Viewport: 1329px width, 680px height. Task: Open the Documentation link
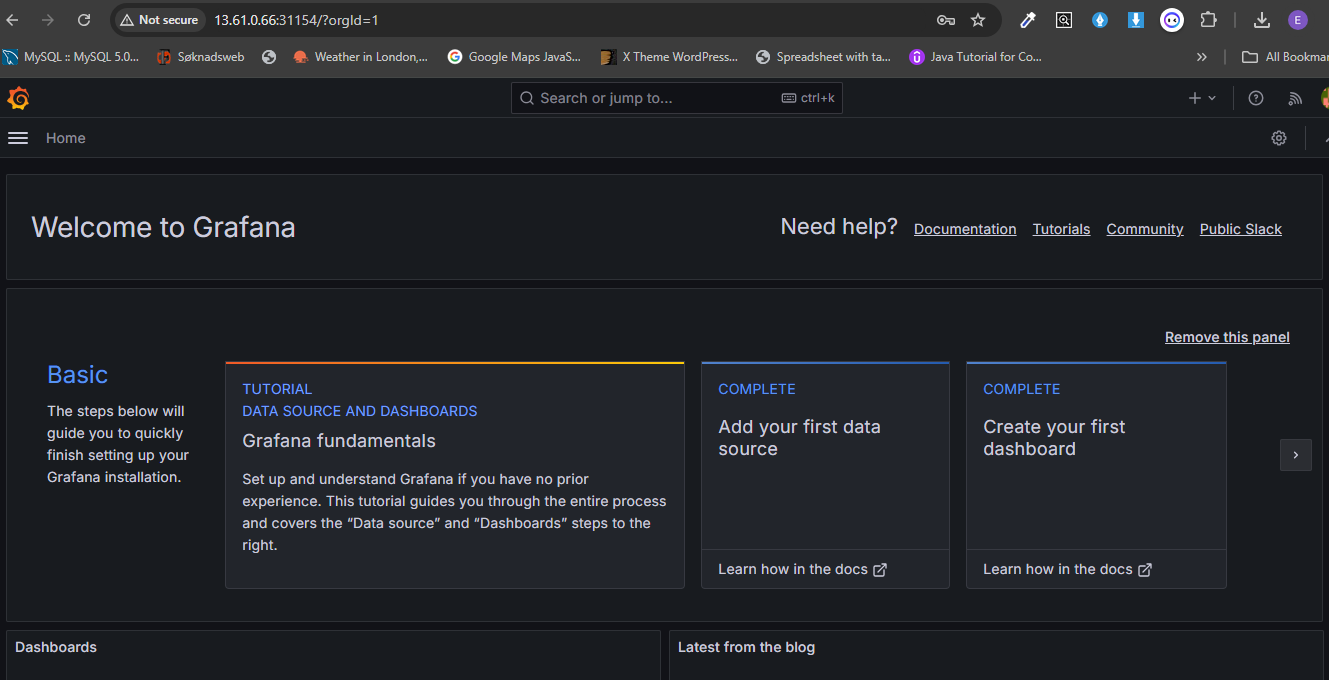coord(965,229)
